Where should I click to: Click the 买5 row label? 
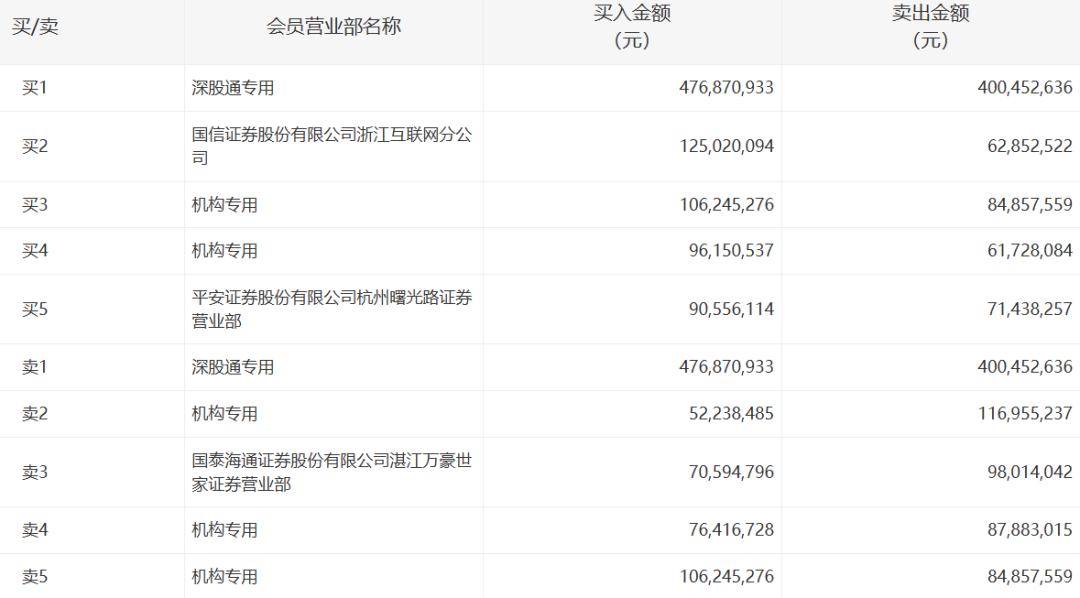[x=35, y=309]
